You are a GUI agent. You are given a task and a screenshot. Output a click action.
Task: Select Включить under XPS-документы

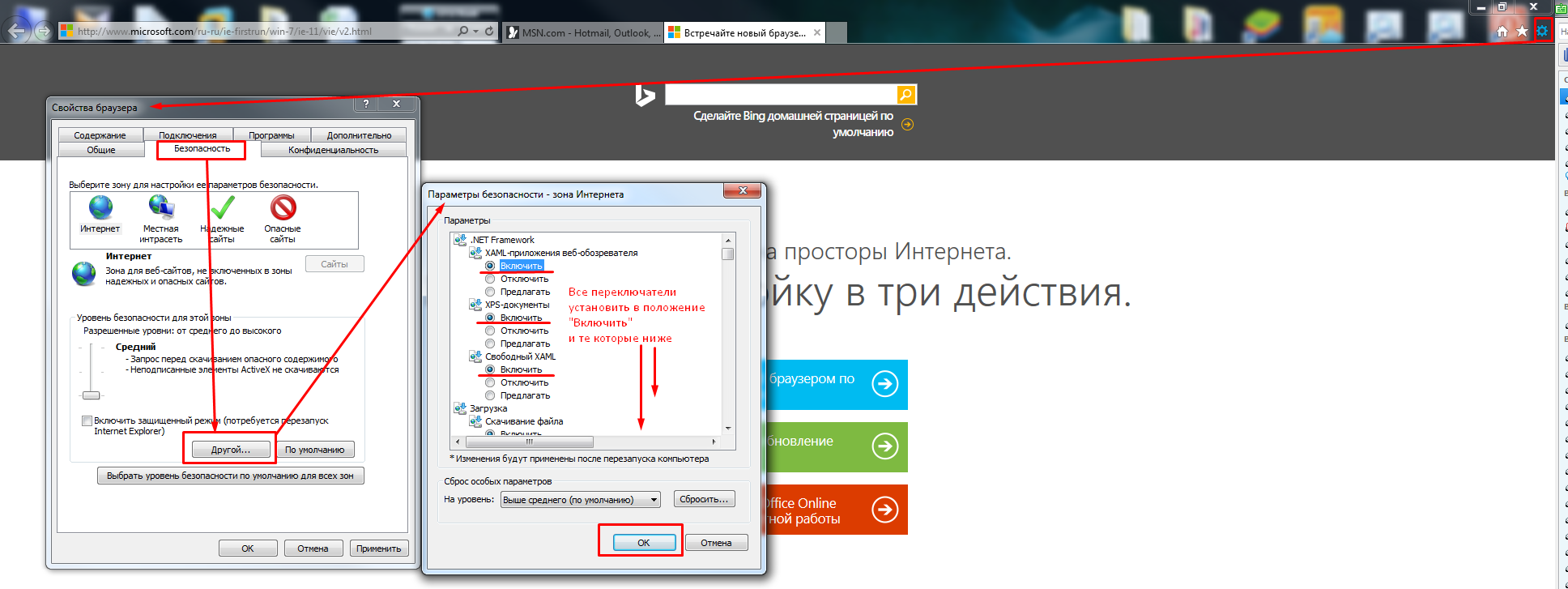pos(490,318)
